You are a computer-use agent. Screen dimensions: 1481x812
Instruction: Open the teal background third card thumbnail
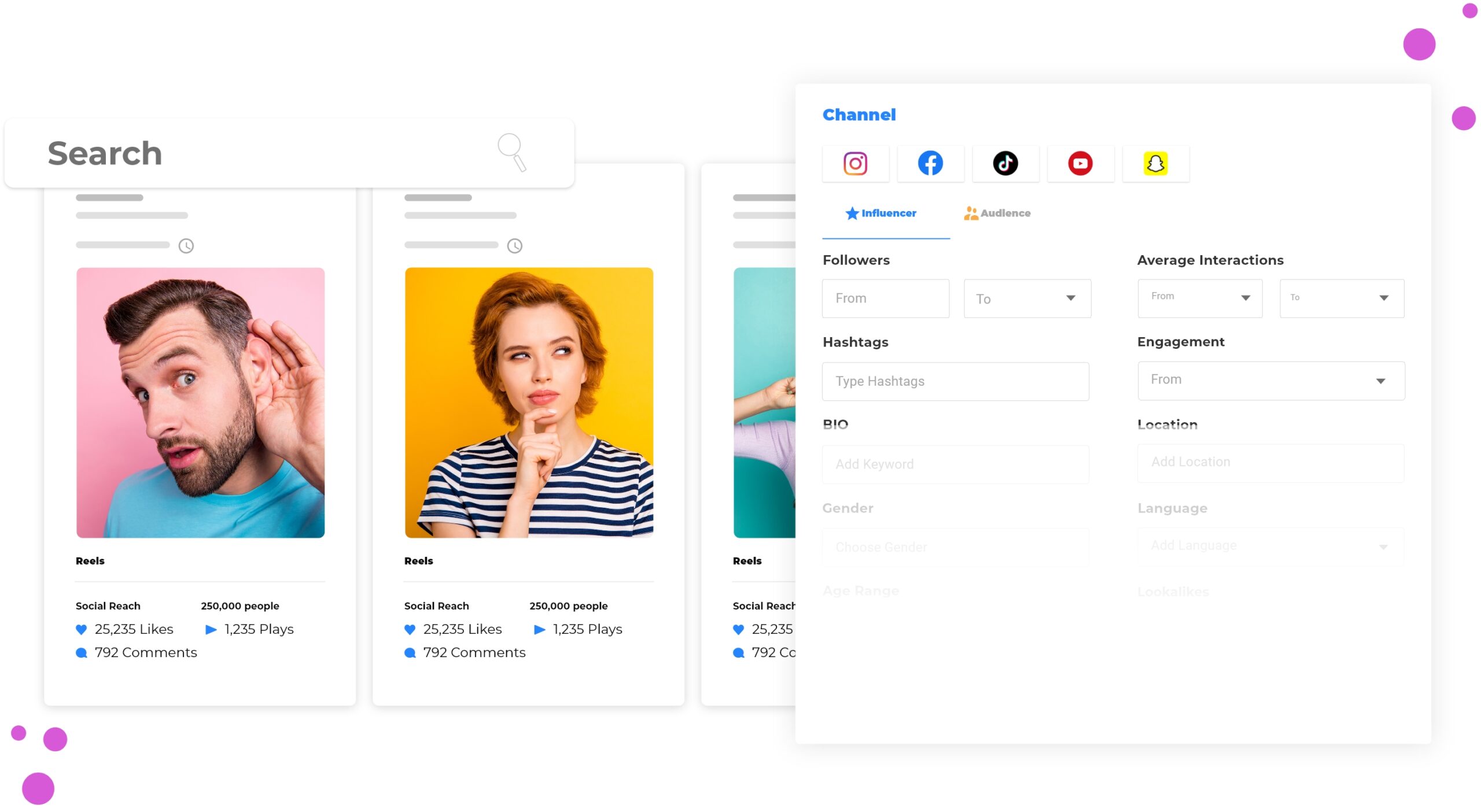pos(764,403)
